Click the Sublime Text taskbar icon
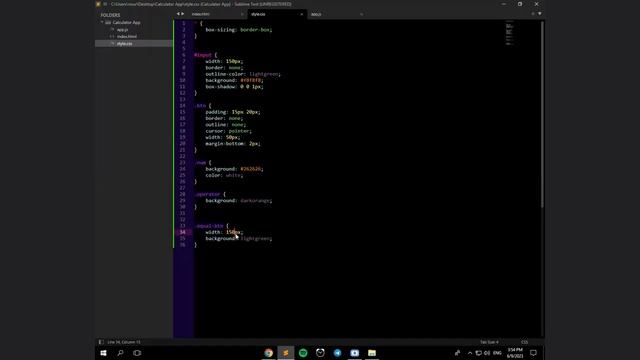This screenshot has width=640, height=360. click(x=286, y=353)
